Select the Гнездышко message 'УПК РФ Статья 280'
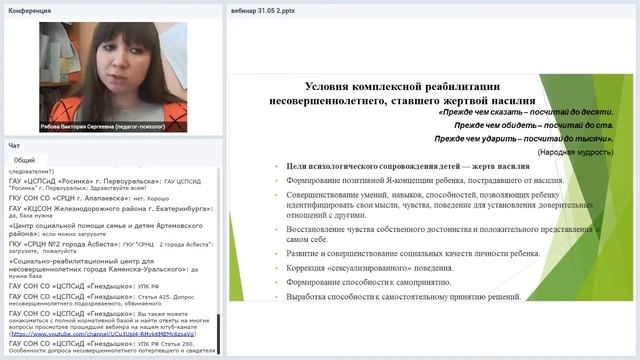The width and height of the screenshot is (640, 360). [x=112, y=347]
